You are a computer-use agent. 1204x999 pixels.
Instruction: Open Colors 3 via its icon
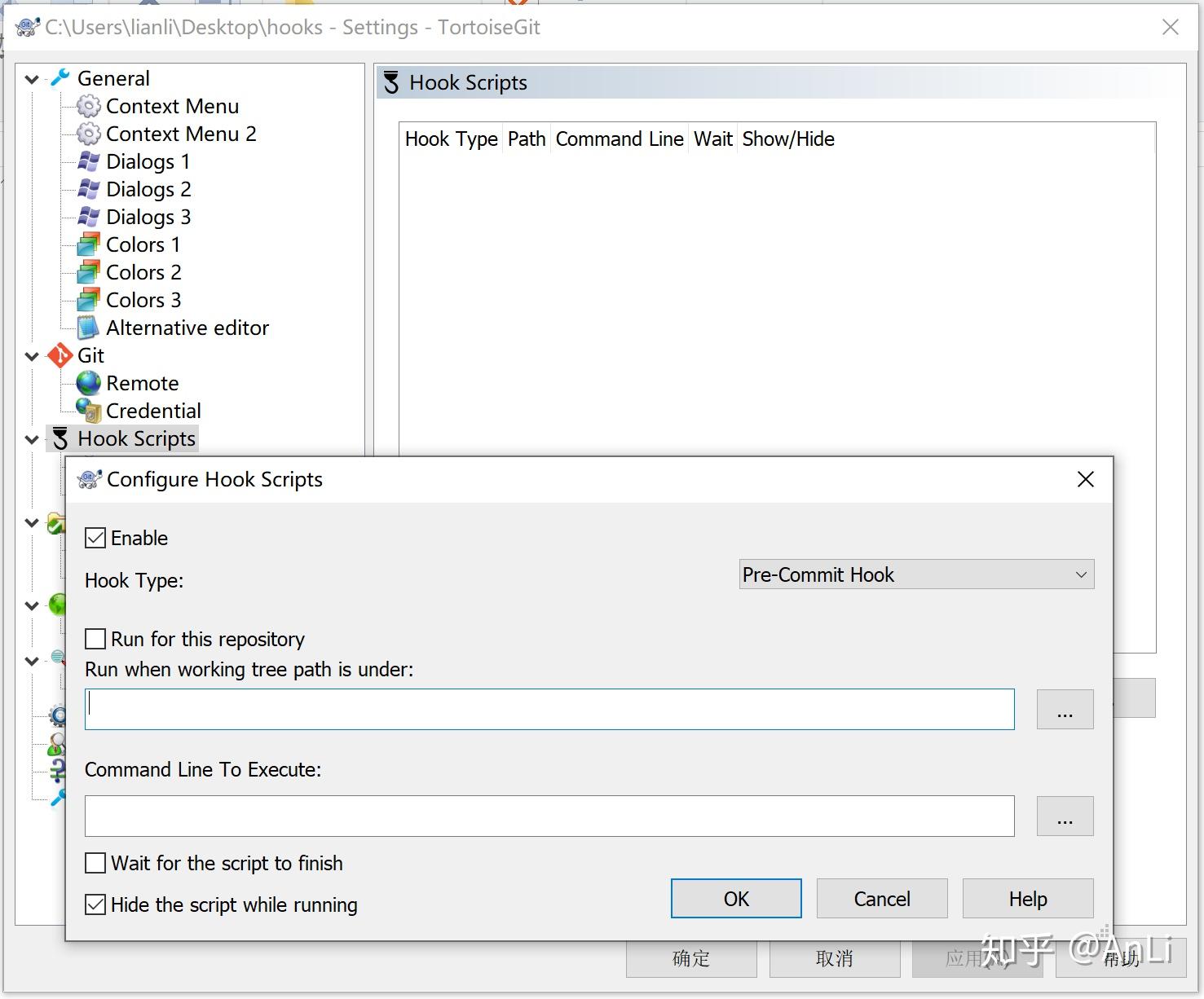(88, 301)
